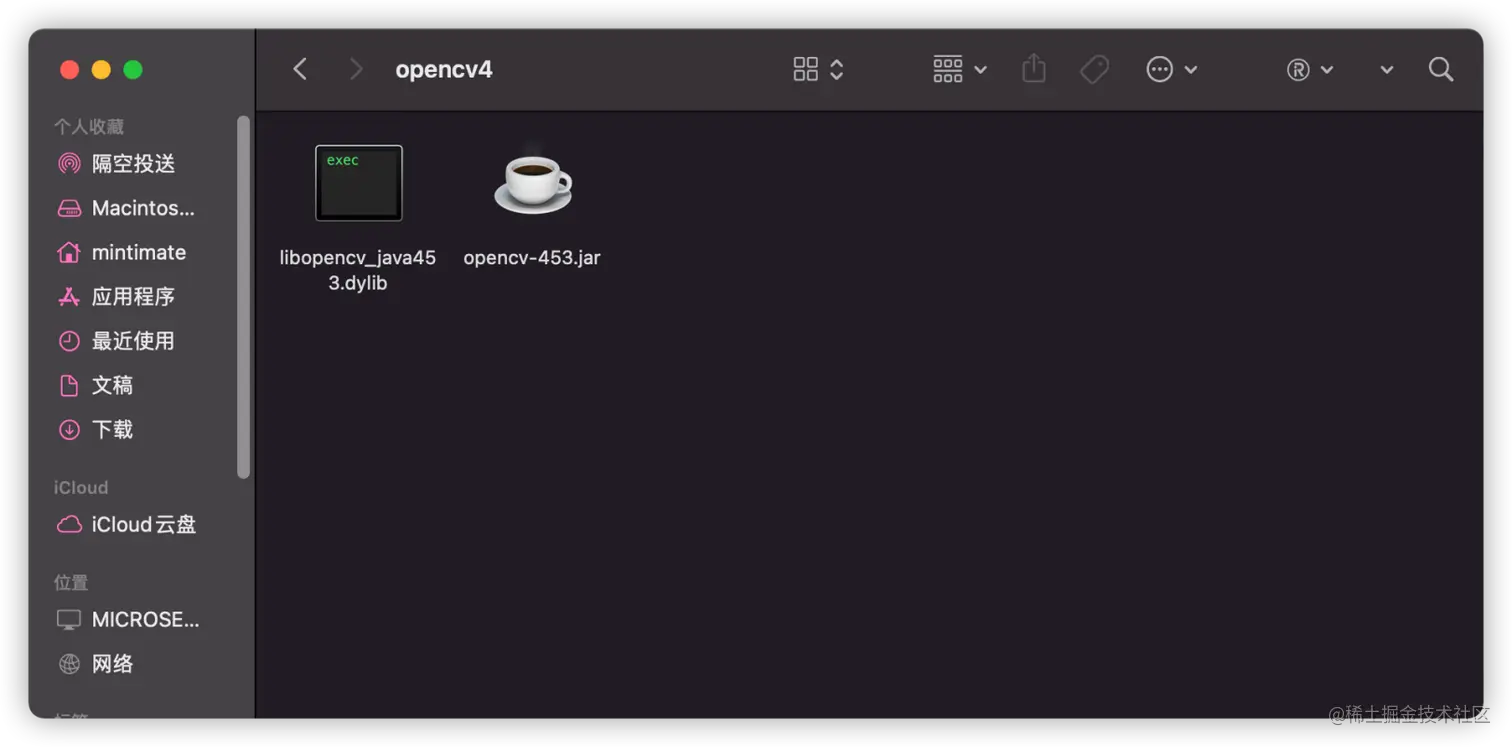Click the sidebar vertical scrollbar
This screenshot has width=1512, height=747.
click(243, 297)
